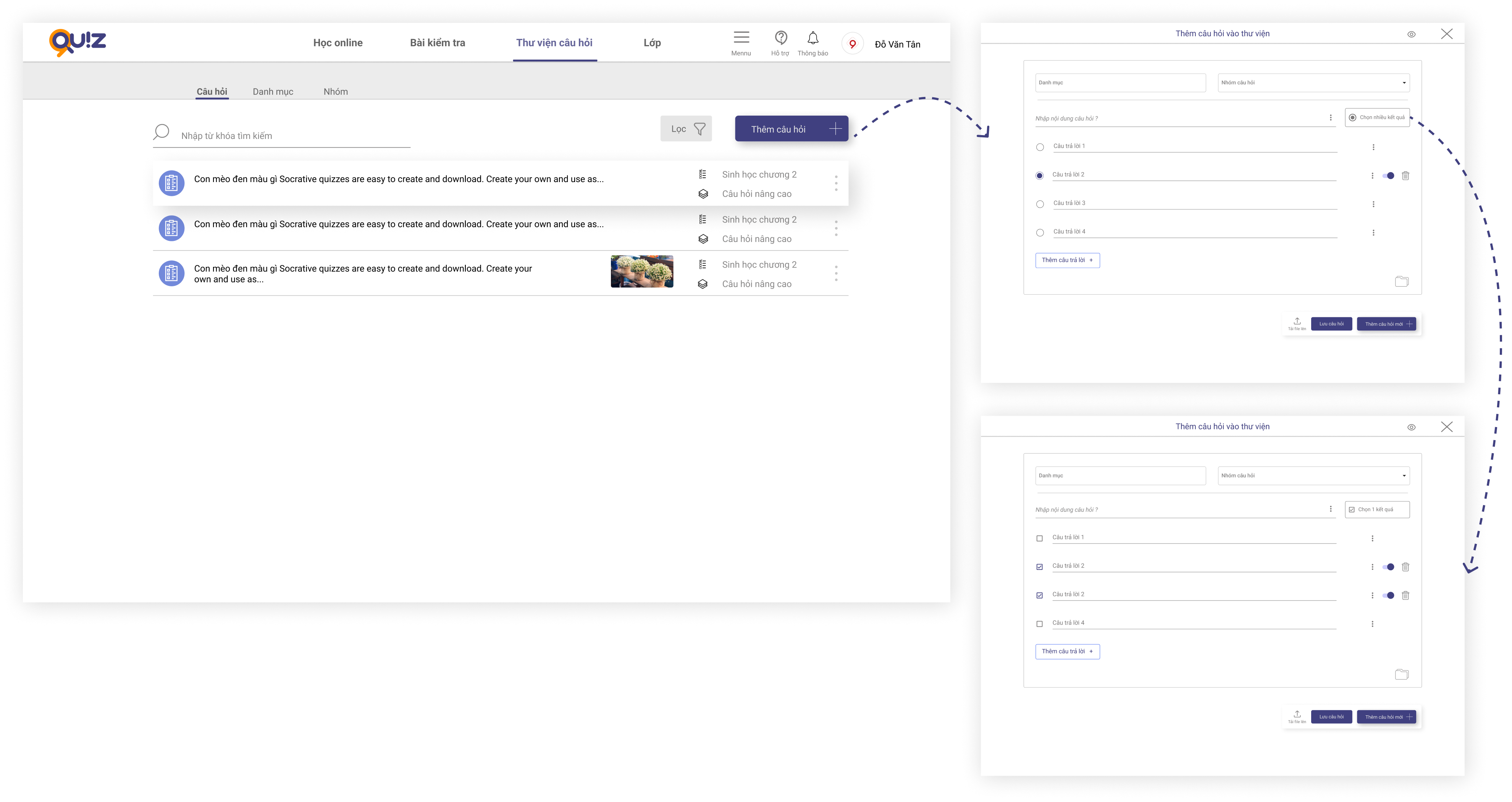Open Hỗ trợ help icon

tap(781, 38)
